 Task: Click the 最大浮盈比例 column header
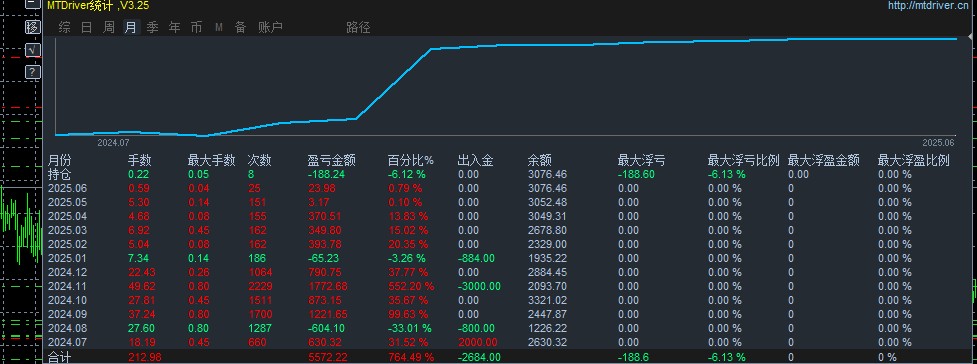[x=913, y=161]
